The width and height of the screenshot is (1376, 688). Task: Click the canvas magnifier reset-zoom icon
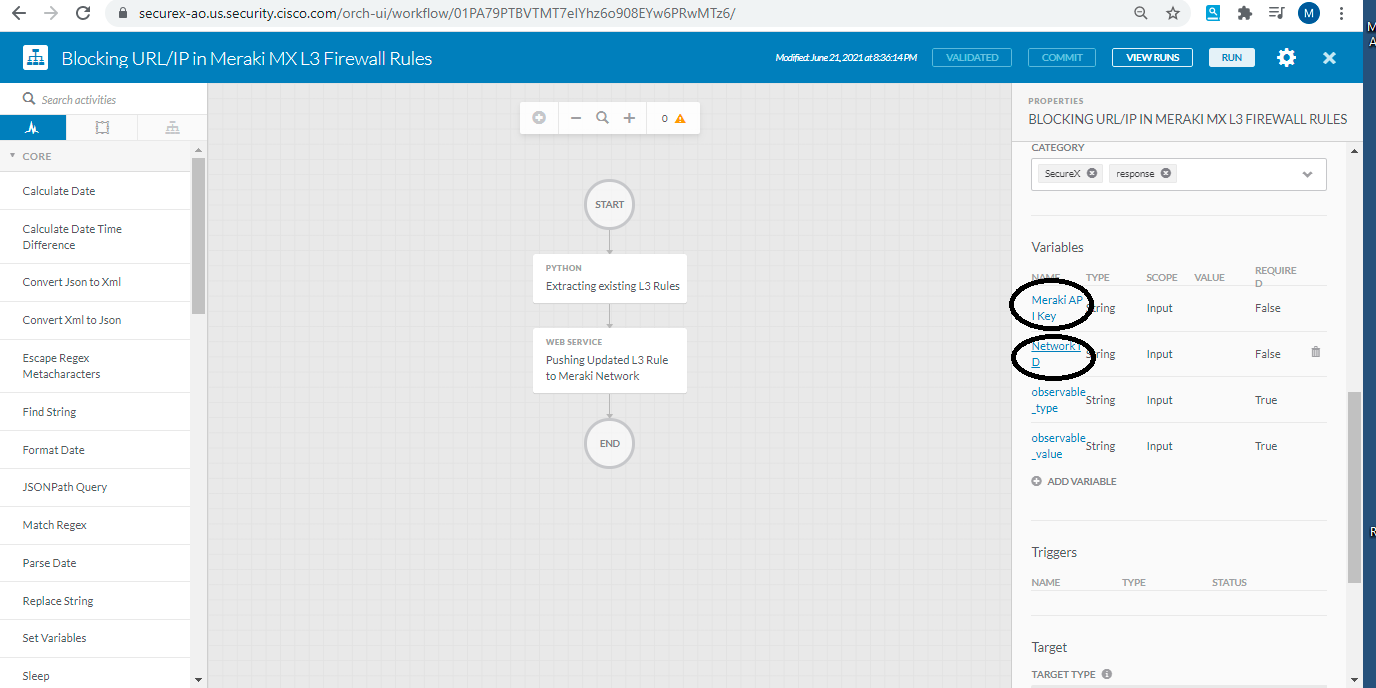[602, 118]
